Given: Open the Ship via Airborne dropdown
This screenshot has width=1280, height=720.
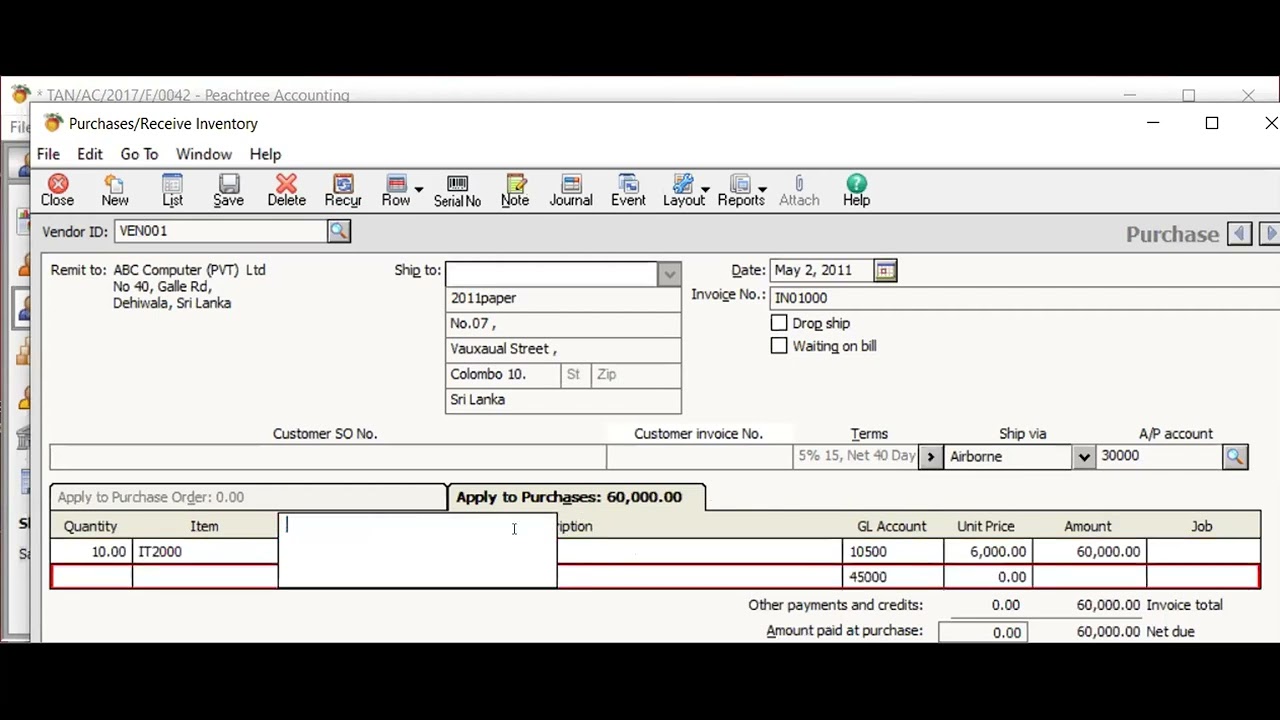Looking at the screenshot, I should (x=1083, y=457).
